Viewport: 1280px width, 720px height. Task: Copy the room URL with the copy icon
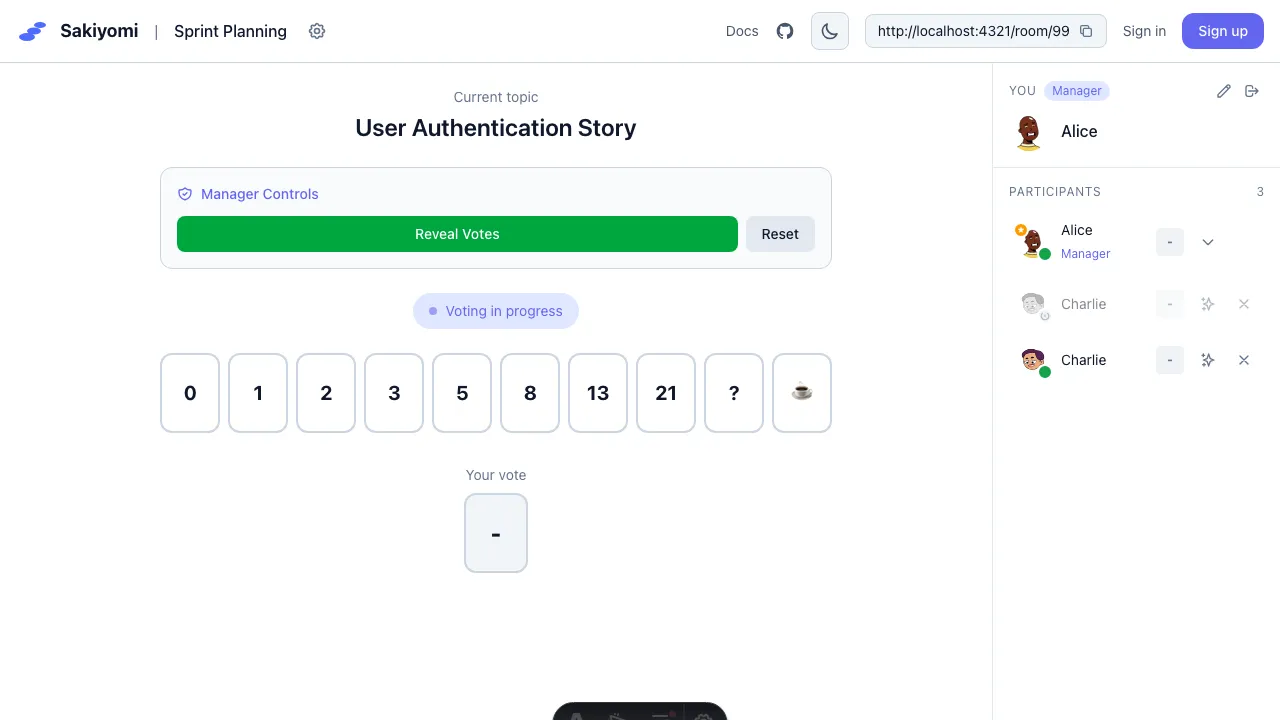pyautogui.click(x=1086, y=31)
